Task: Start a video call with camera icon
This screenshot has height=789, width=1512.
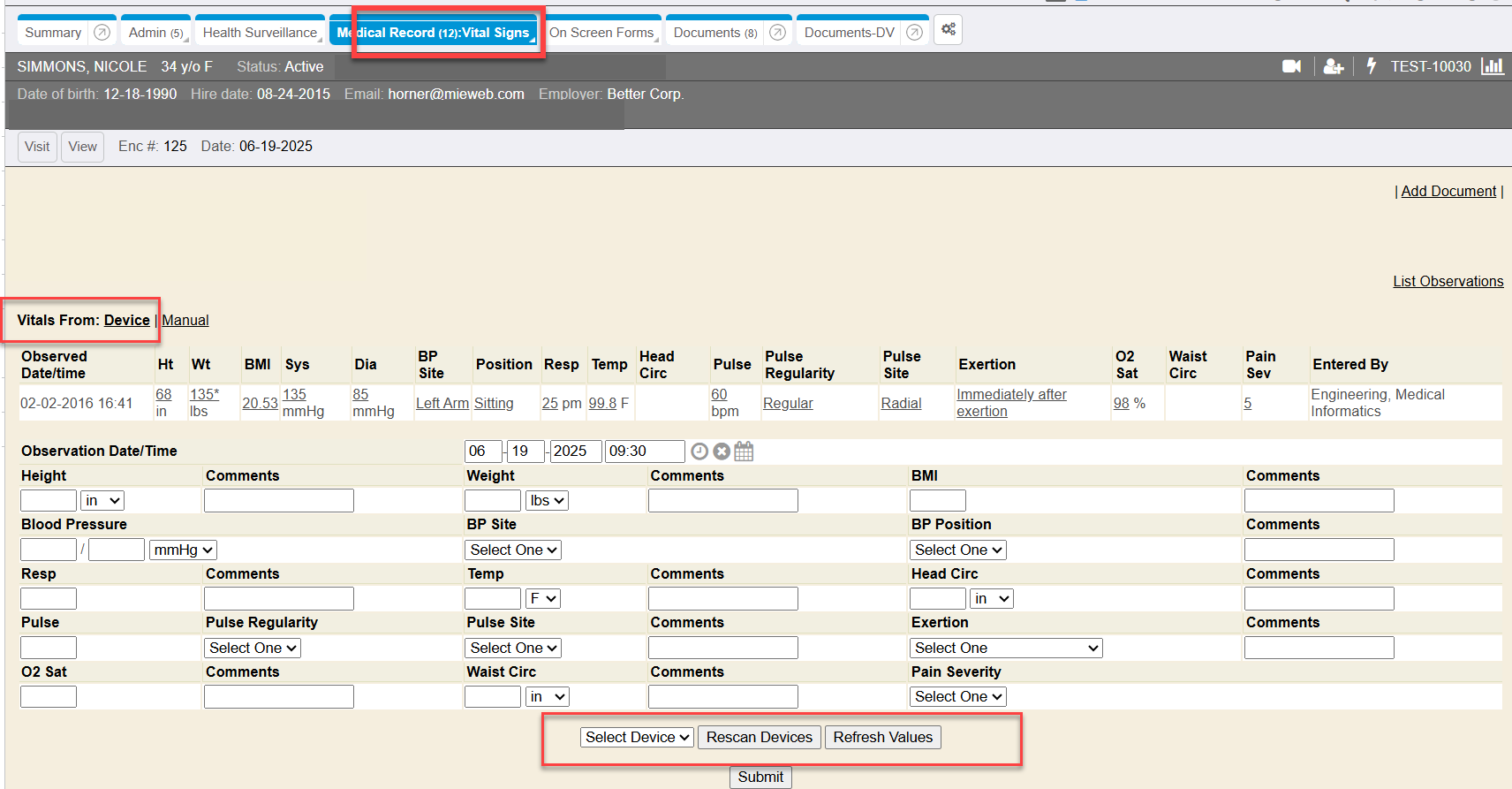Action: [x=1291, y=66]
